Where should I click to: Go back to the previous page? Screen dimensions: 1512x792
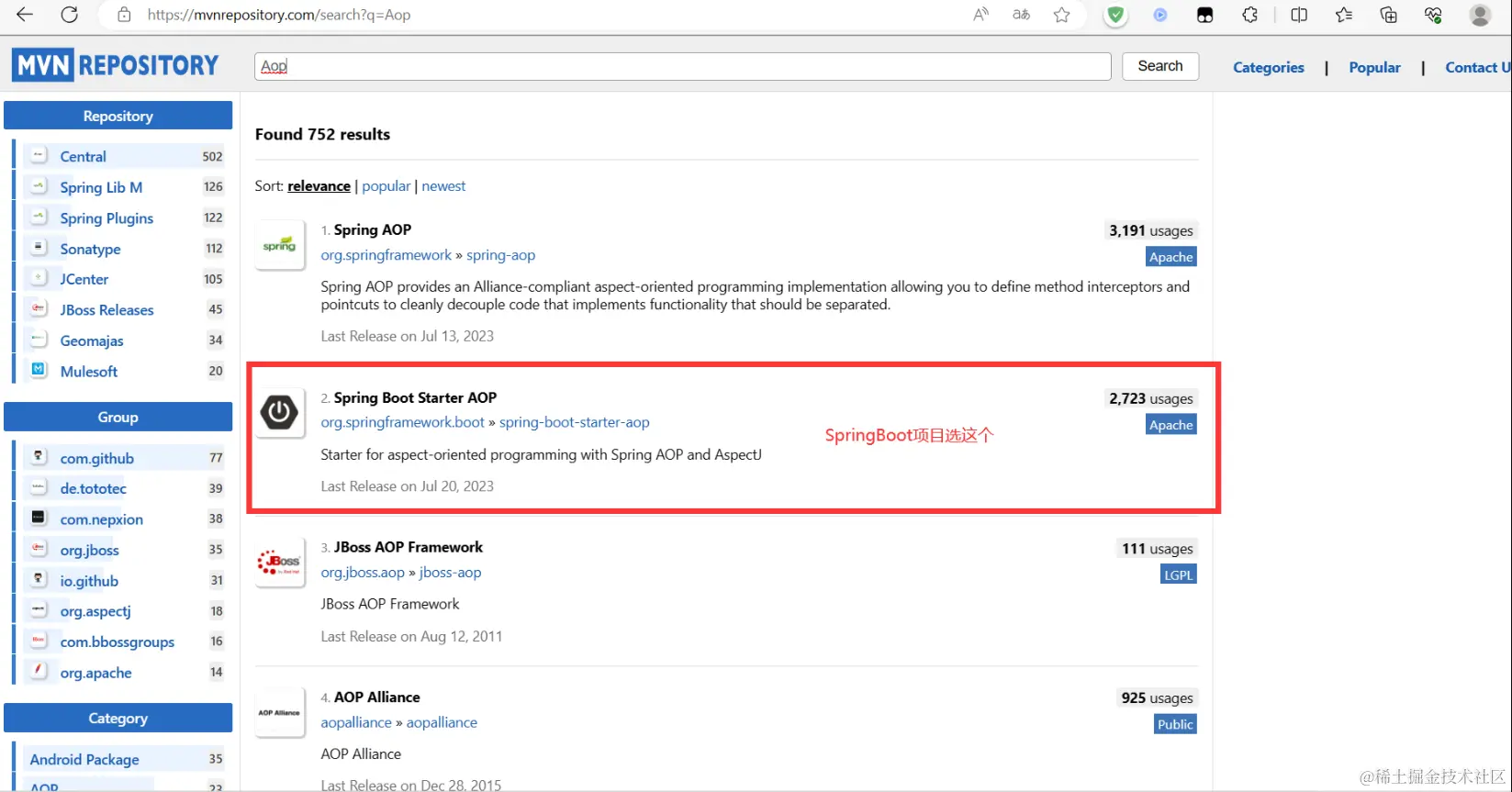25,15
